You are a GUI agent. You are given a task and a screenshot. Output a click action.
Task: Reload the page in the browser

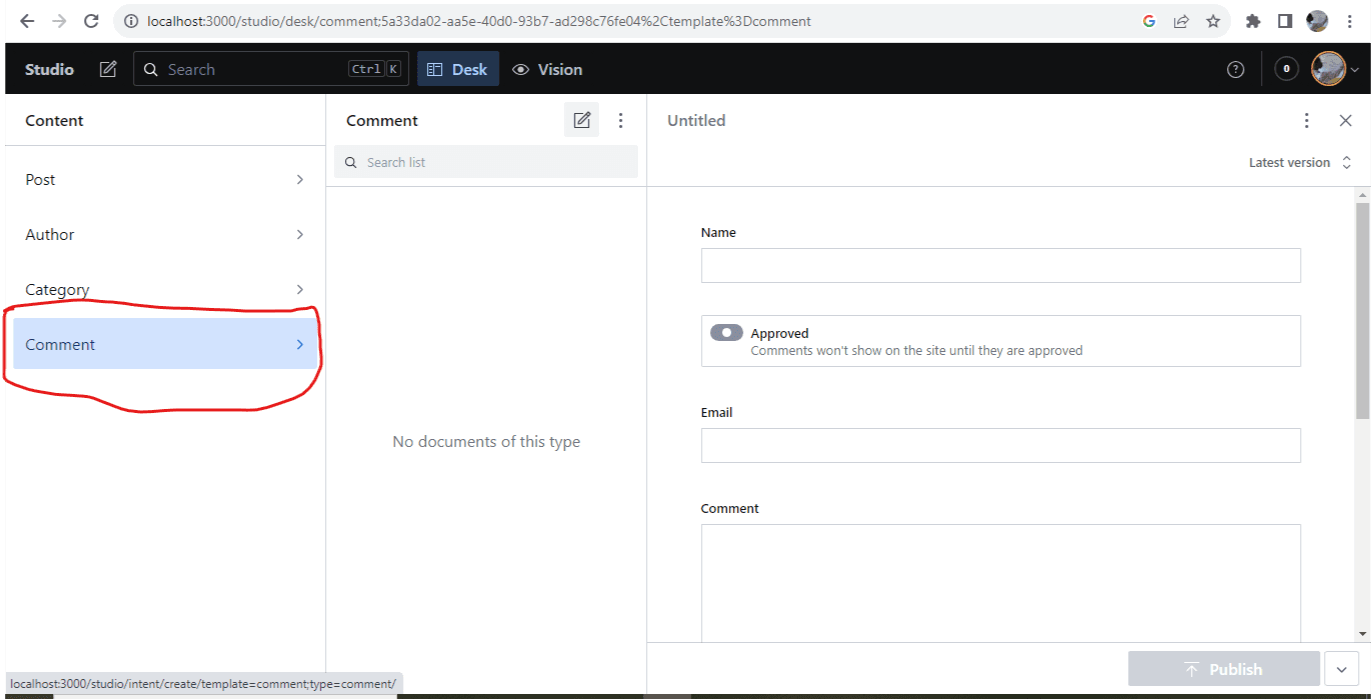click(91, 21)
